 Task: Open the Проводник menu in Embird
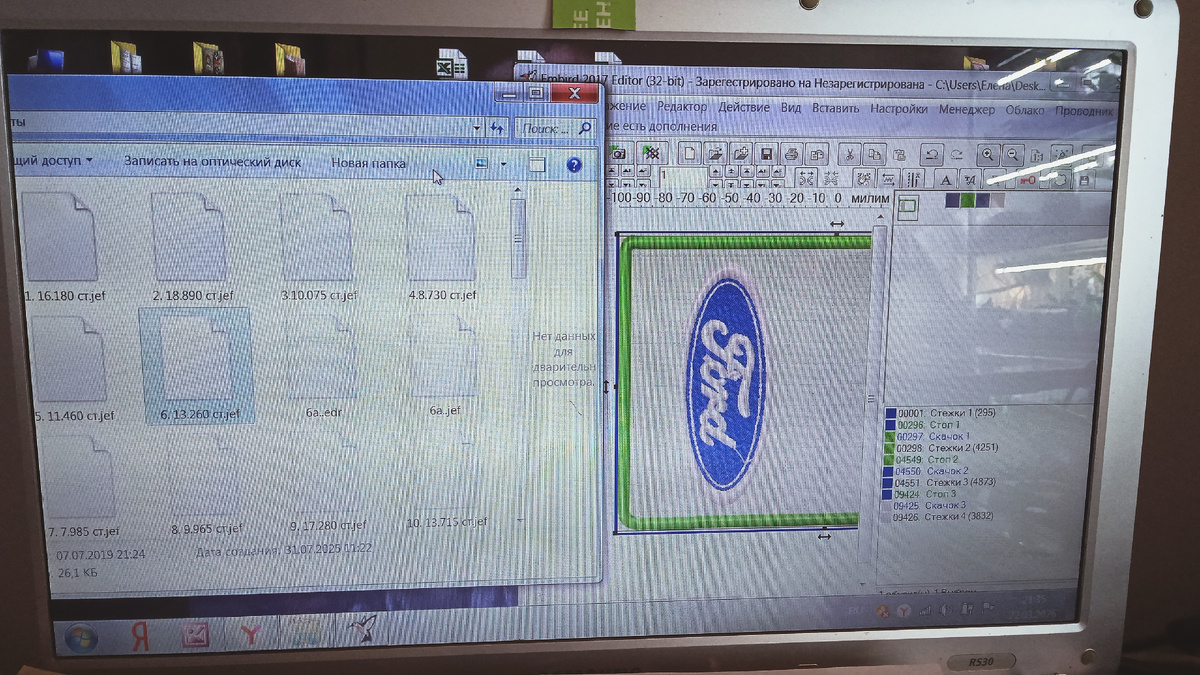point(1085,111)
